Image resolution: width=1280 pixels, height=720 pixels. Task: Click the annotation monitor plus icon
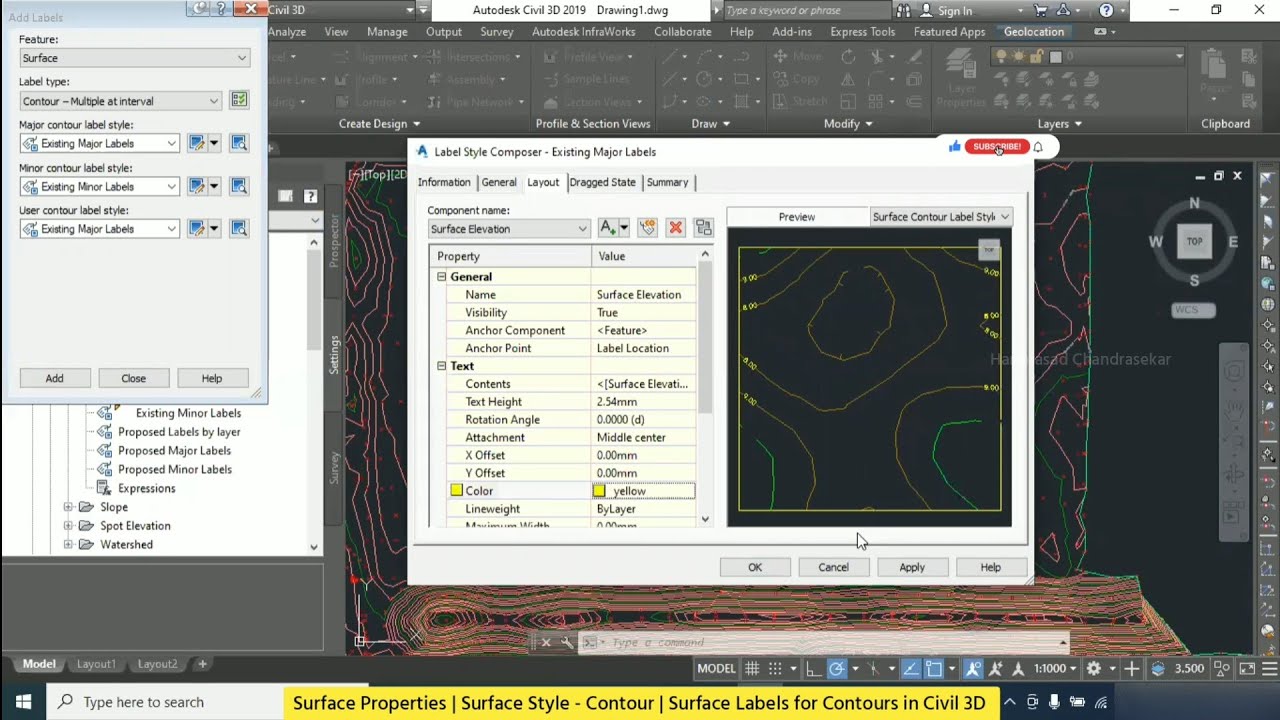(1131, 668)
